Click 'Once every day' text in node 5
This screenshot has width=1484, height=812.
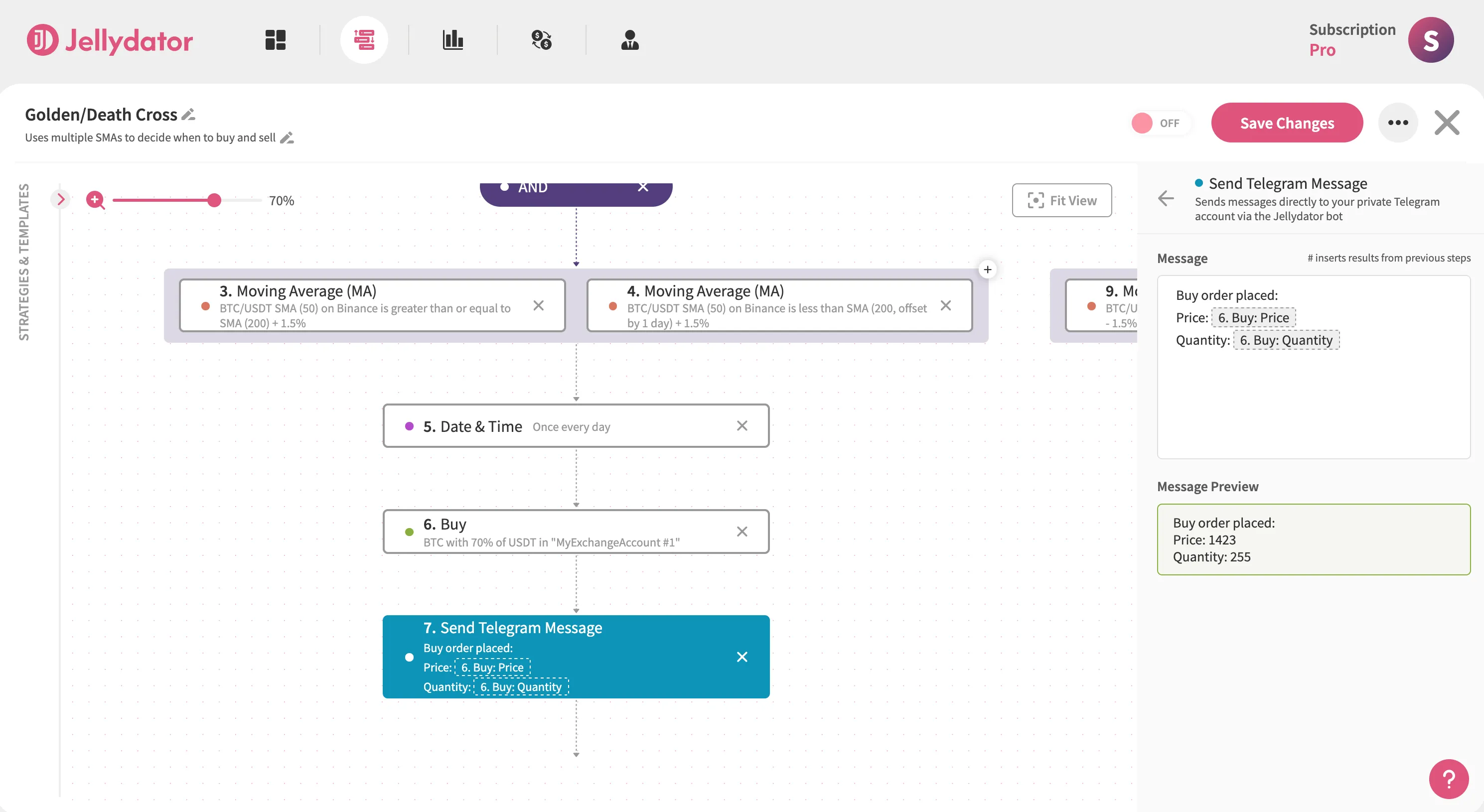click(571, 427)
